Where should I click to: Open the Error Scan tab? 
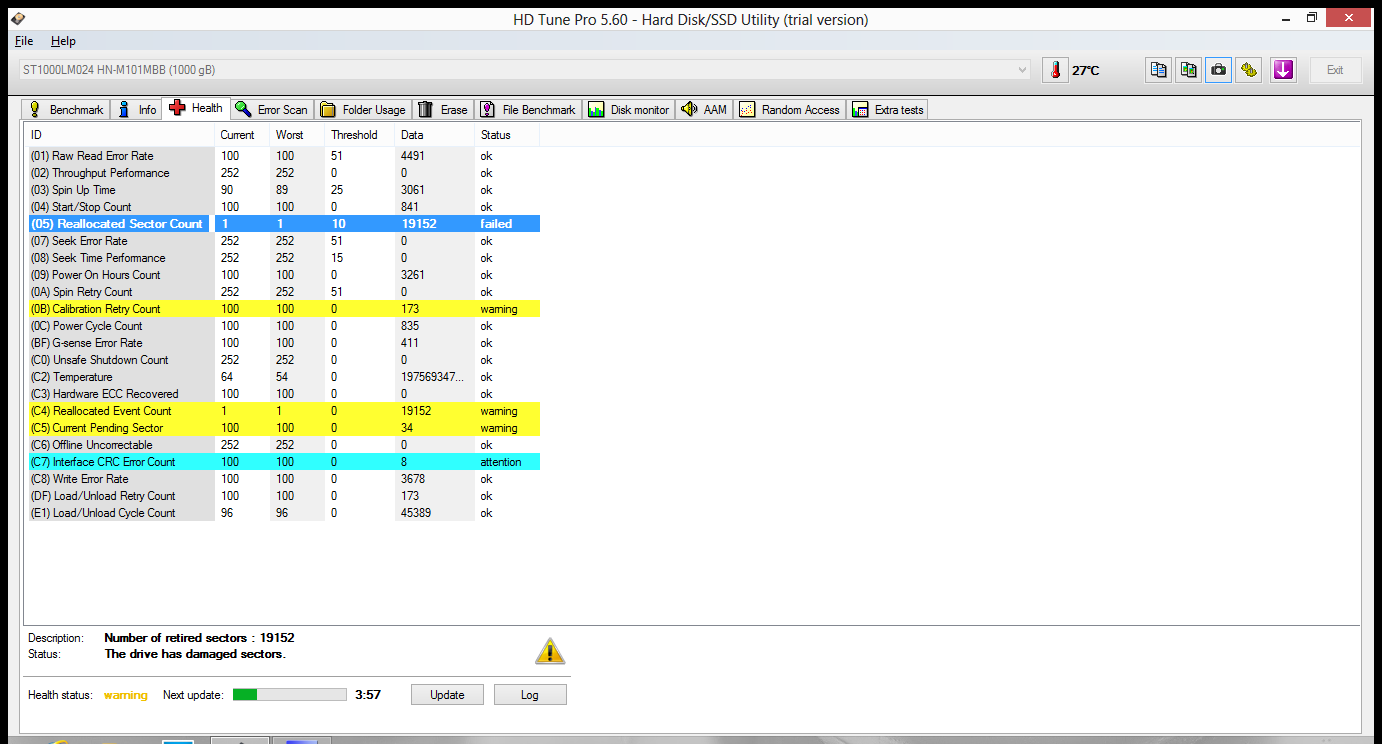[x=272, y=109]
